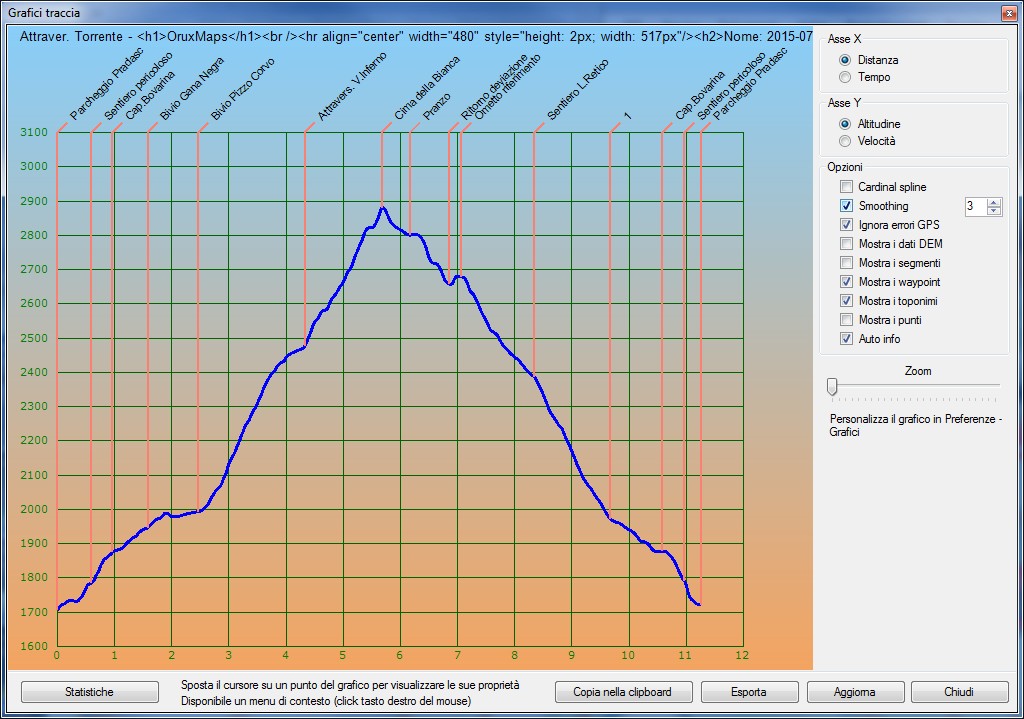Enable the Cardinal spline checkbox
This screenshot has height=719, width=1024.
pyautogui.click(x=847, y=187)
